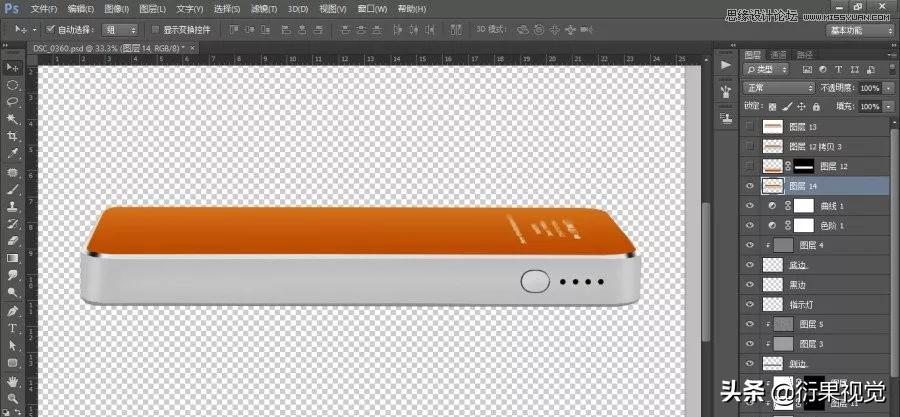Viewport: 900px width, 417px height.
Task: Show hidden layer 图层 12 拷贝 3
Action: click(x=749, y=146)
